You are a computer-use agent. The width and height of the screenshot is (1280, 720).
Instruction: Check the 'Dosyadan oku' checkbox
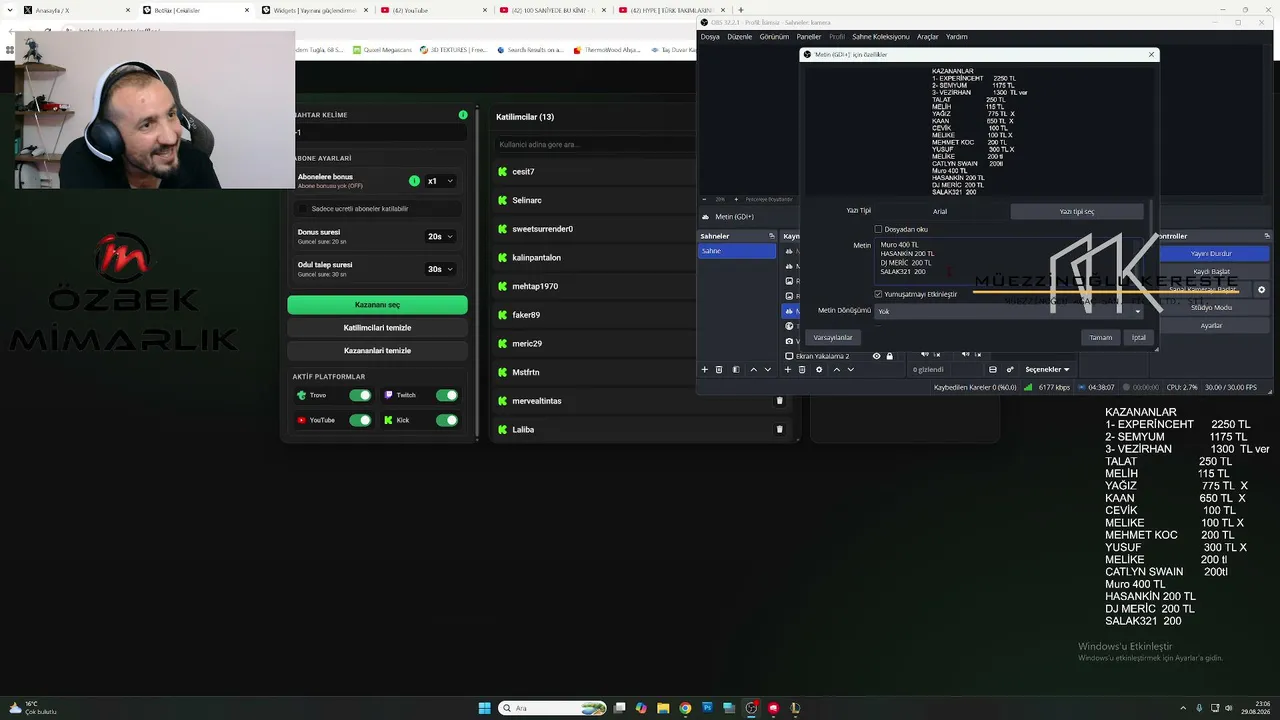tap(878, 229)
